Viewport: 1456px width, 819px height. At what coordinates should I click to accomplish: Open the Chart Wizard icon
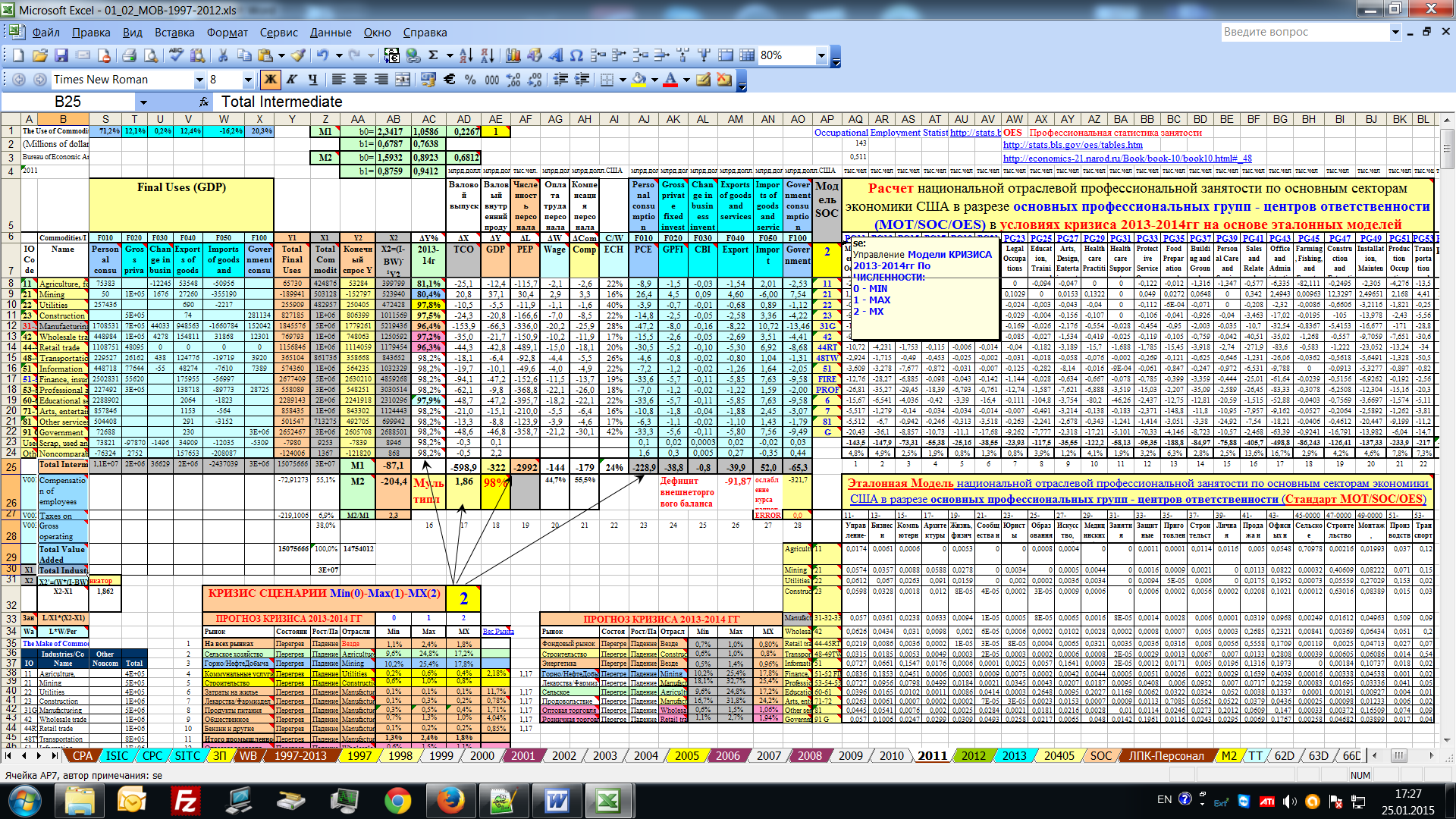513,55
